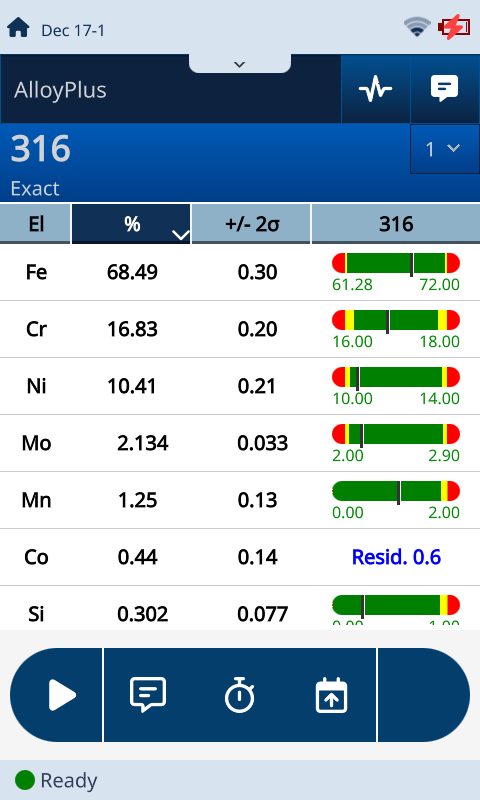Export results with calendar upload icon

pos(331,695)
